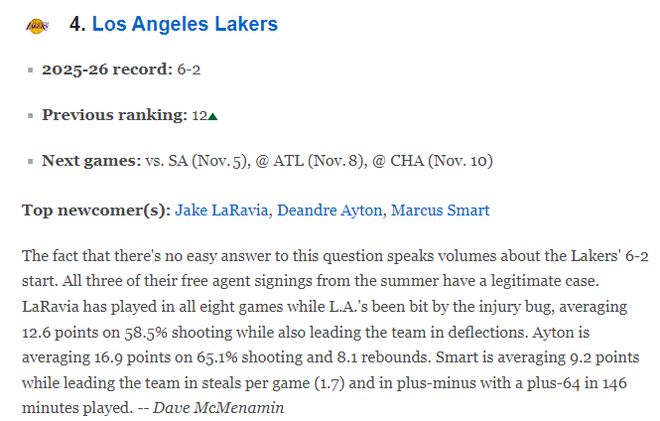The width and height of the screenshot is (660, 421).
Task: Click the "vs. SA (Nov. 5)" game
Action: pyautogui.click(x=193, y=160)
